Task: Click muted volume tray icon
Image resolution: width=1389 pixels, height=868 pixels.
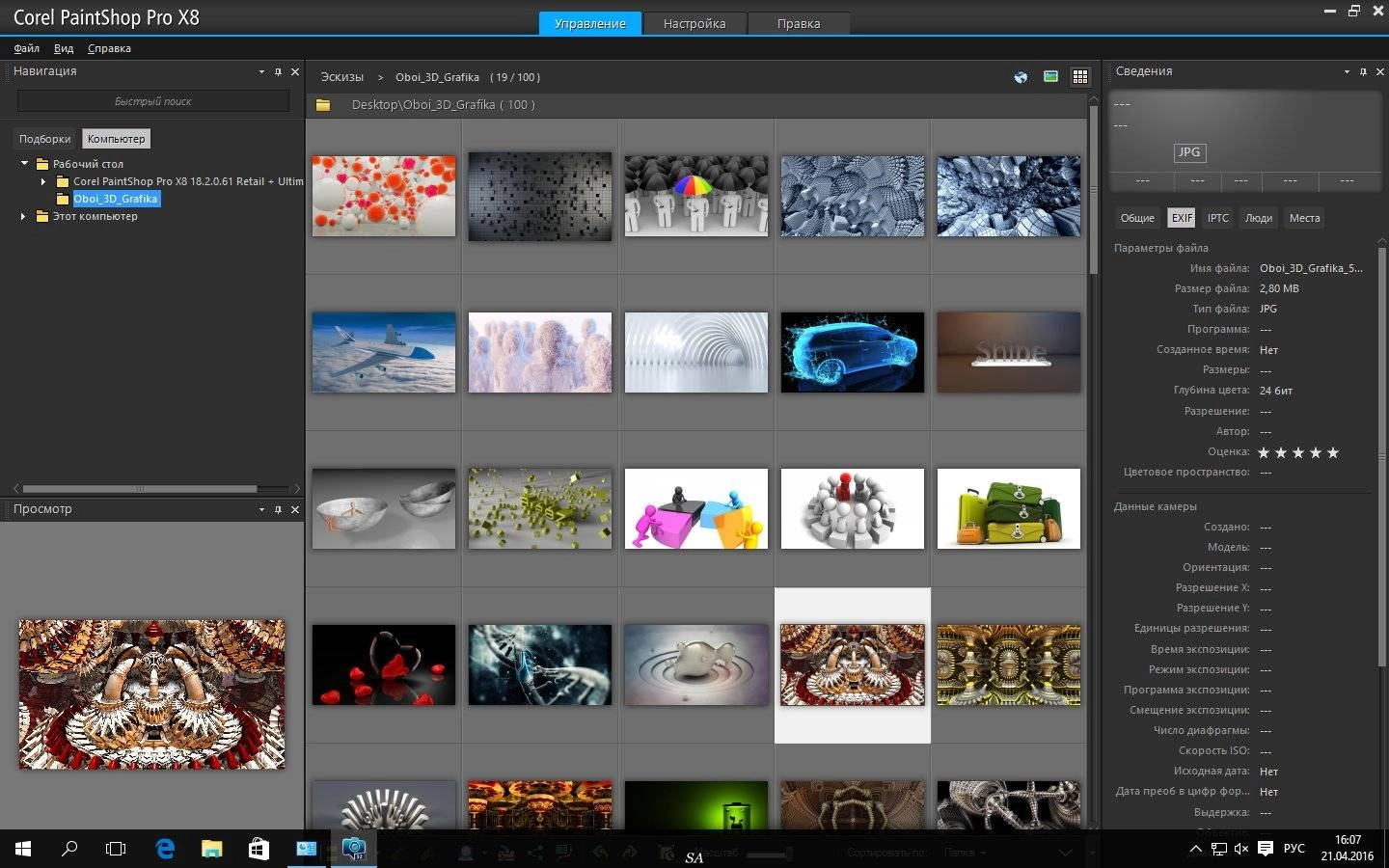Action: point(1241,850)
